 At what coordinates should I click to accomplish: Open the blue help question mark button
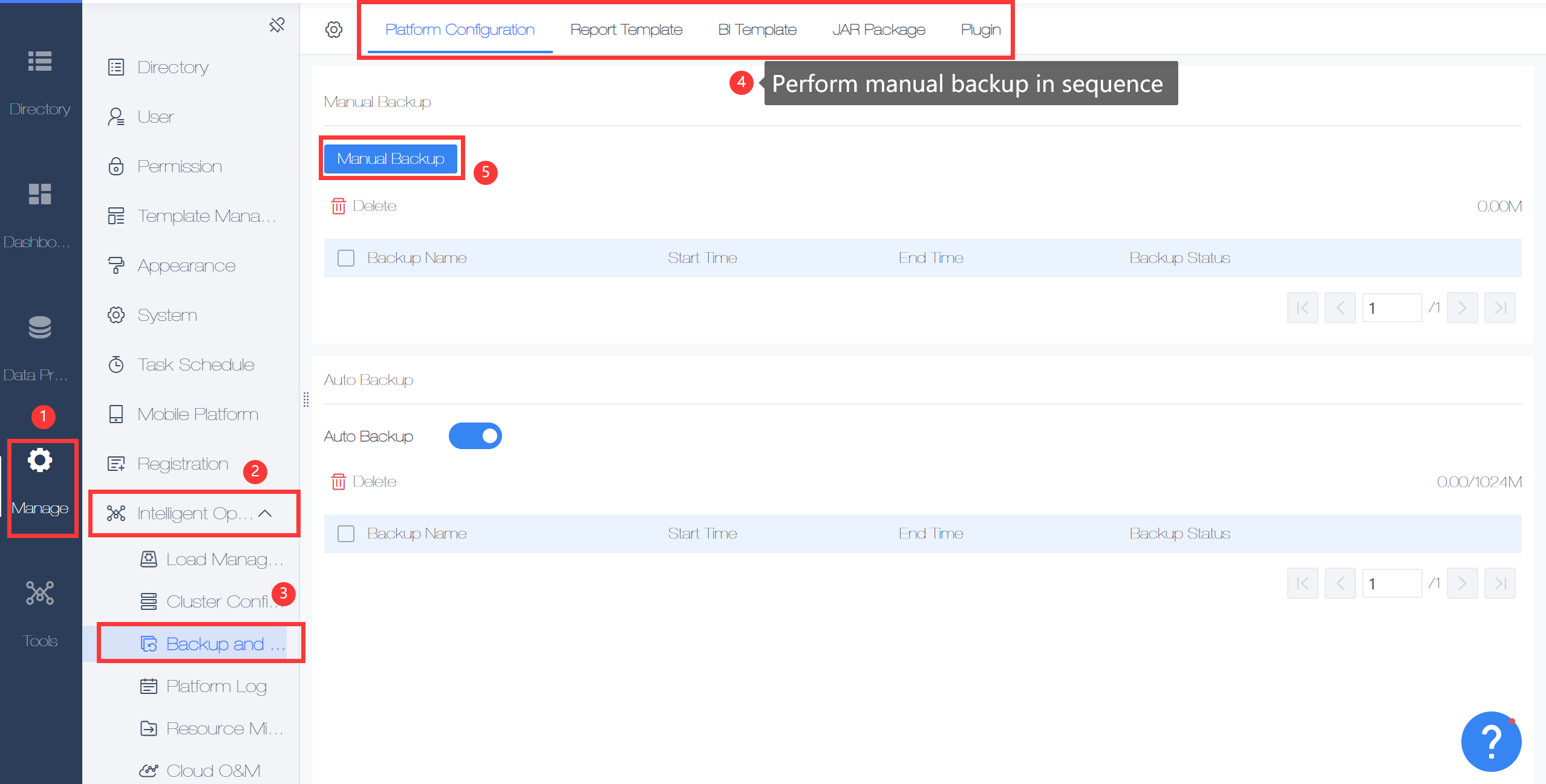(x=1491, y=742)
